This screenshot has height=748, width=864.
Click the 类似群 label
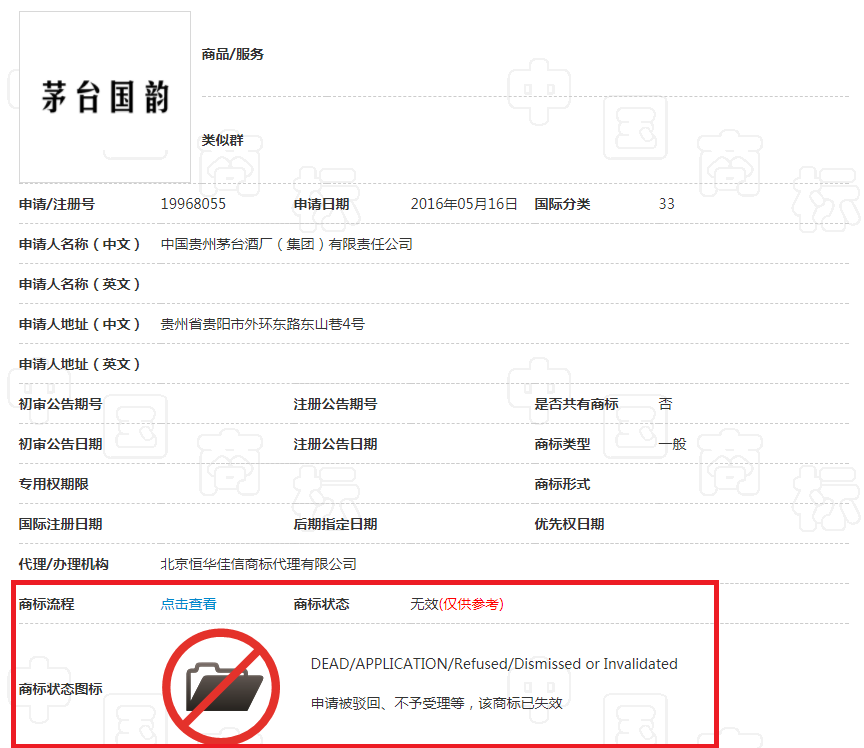(223, 140)
